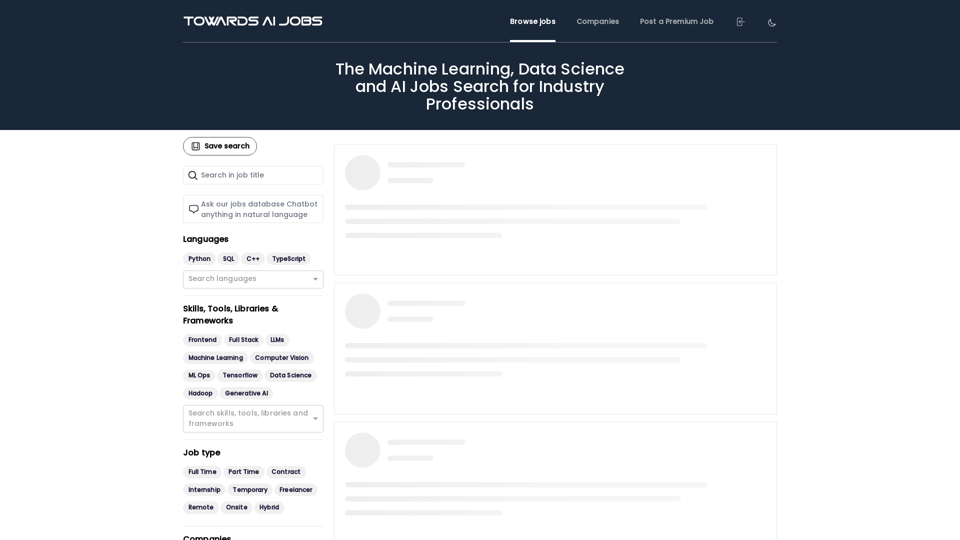Filter by ML Ops tag
This screenshot has height=540, width=960.
(199, 375)
